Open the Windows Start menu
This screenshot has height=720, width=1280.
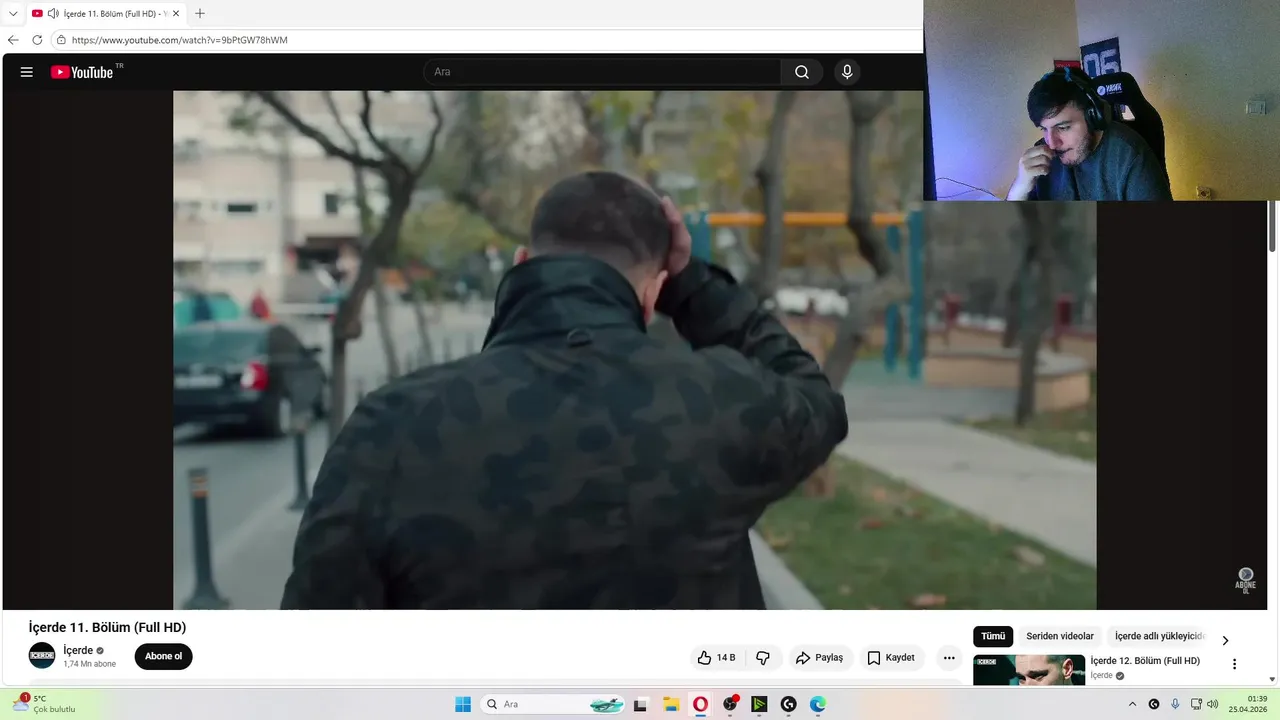click(x=463, y=704)
